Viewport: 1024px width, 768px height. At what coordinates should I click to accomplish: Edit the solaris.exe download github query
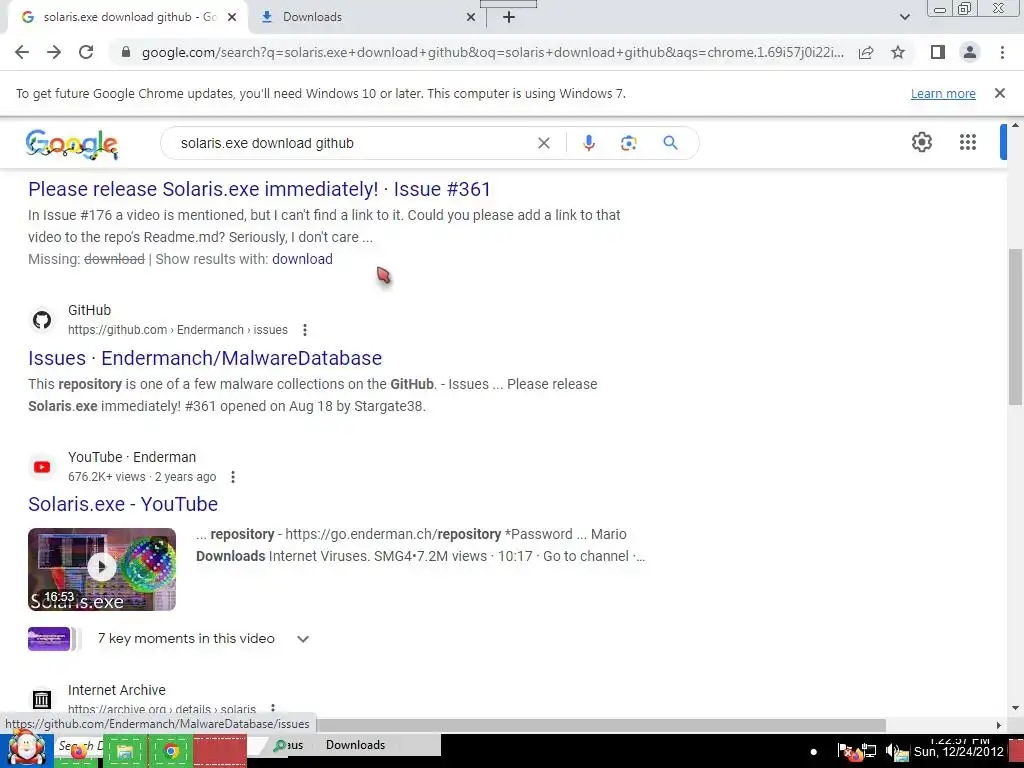tap(267, 143)
